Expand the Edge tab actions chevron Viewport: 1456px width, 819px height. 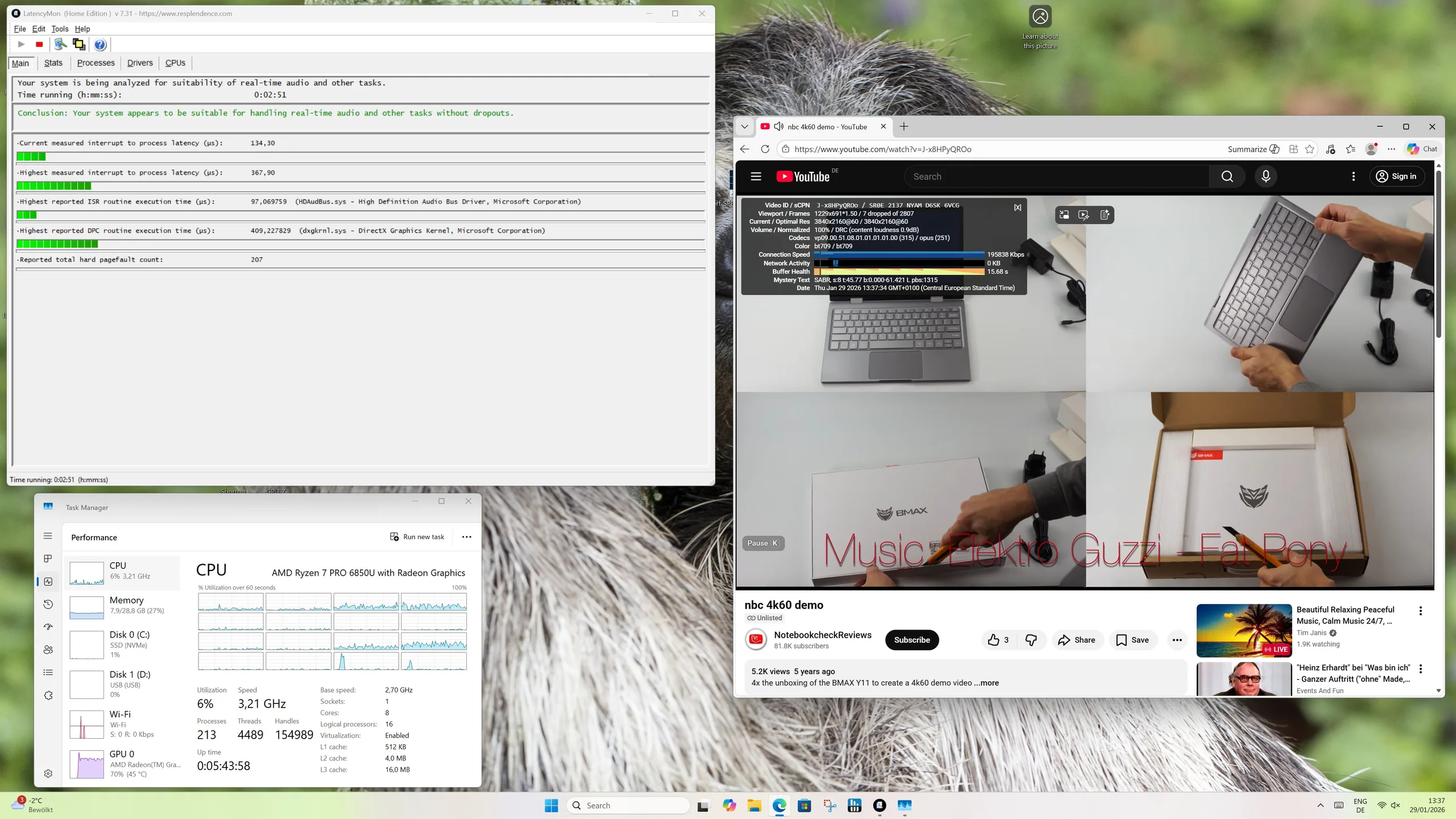pyautogui.click(x=744, y=126)
